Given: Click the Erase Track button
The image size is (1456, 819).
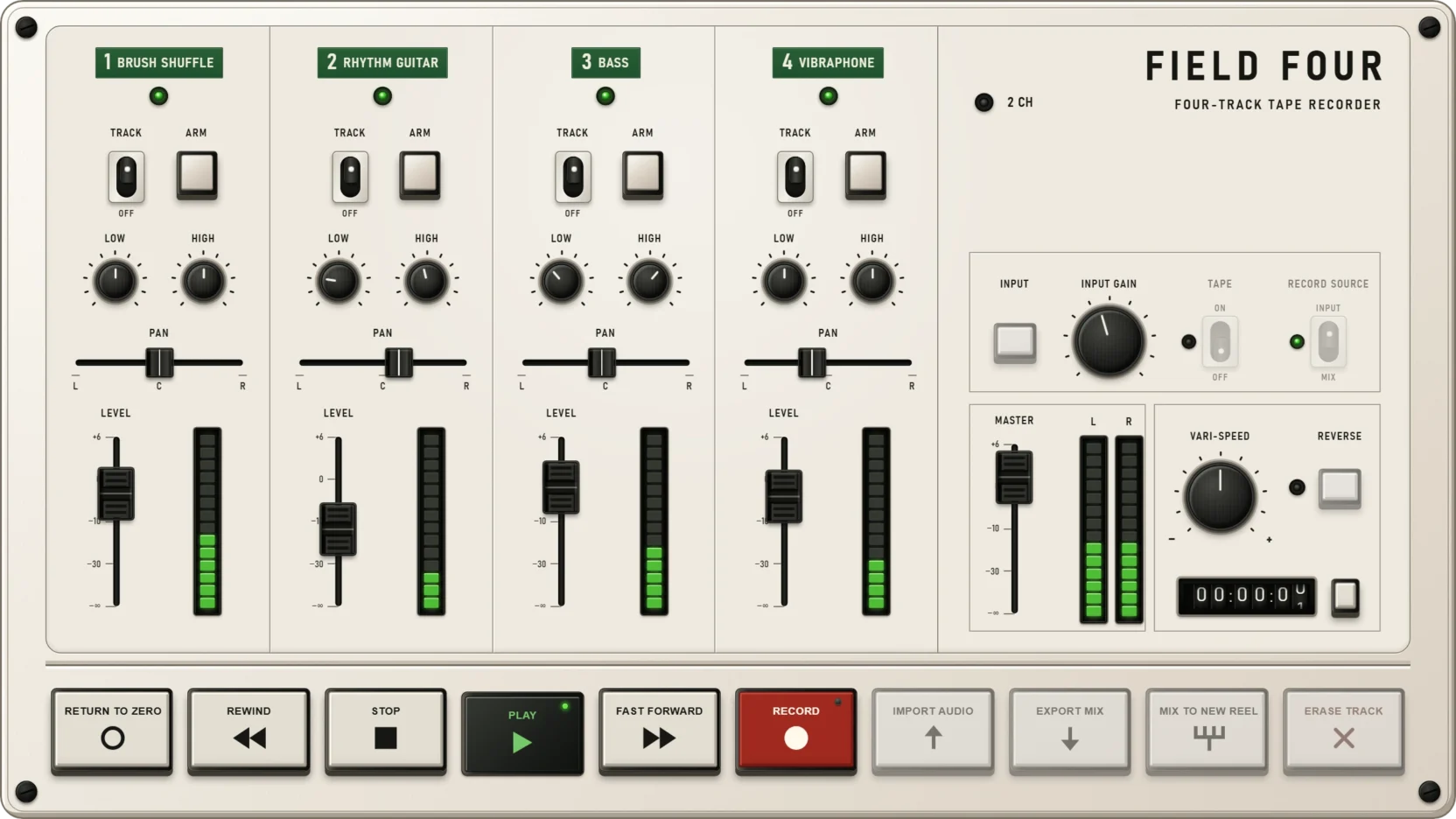Looking at the screenshot, I should tap(1344, 731).
